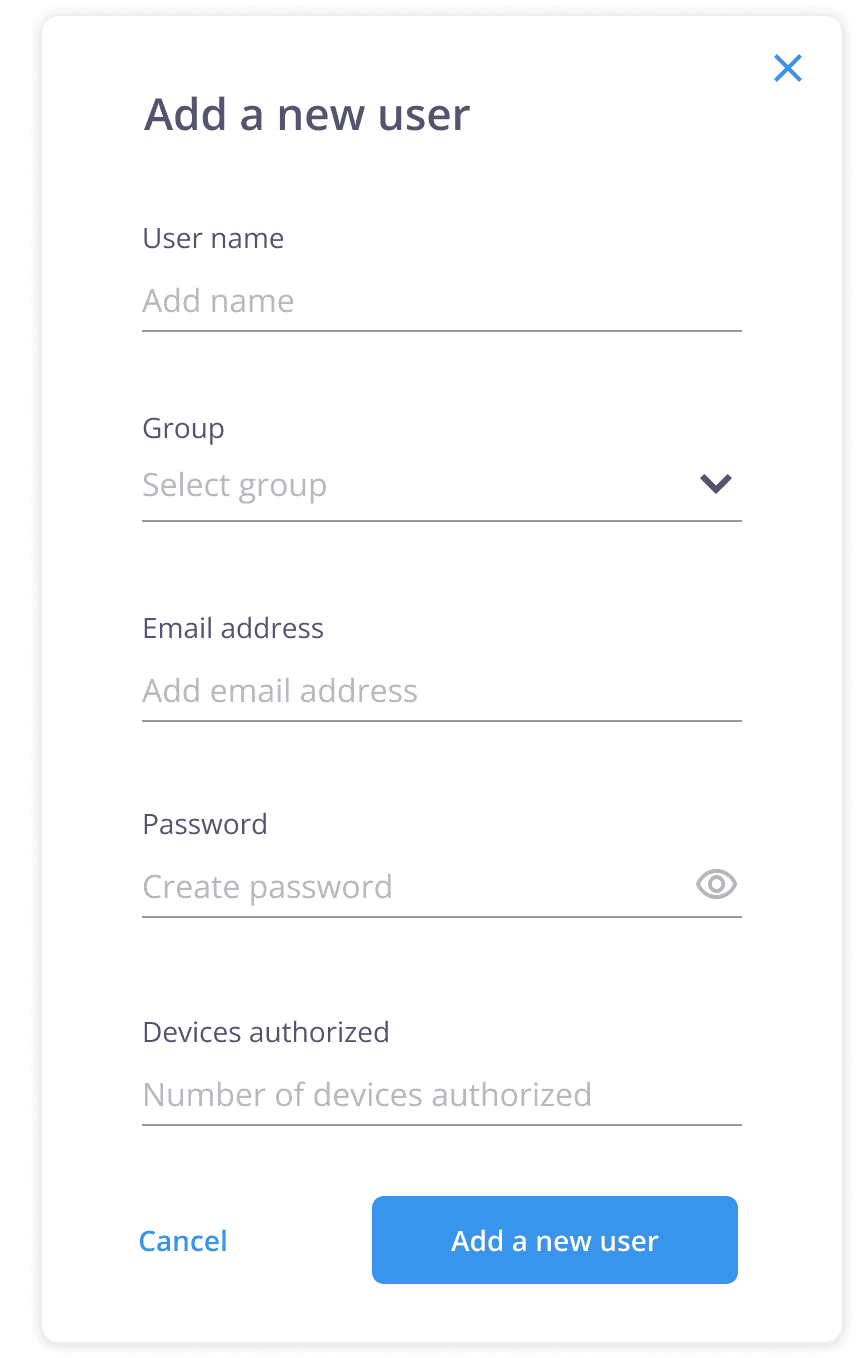Image resolution: width=858 pixels, height=1358 pixels.
Task: Focus the Add name input field
Action: pyautogui.click(x=440, y=301)
